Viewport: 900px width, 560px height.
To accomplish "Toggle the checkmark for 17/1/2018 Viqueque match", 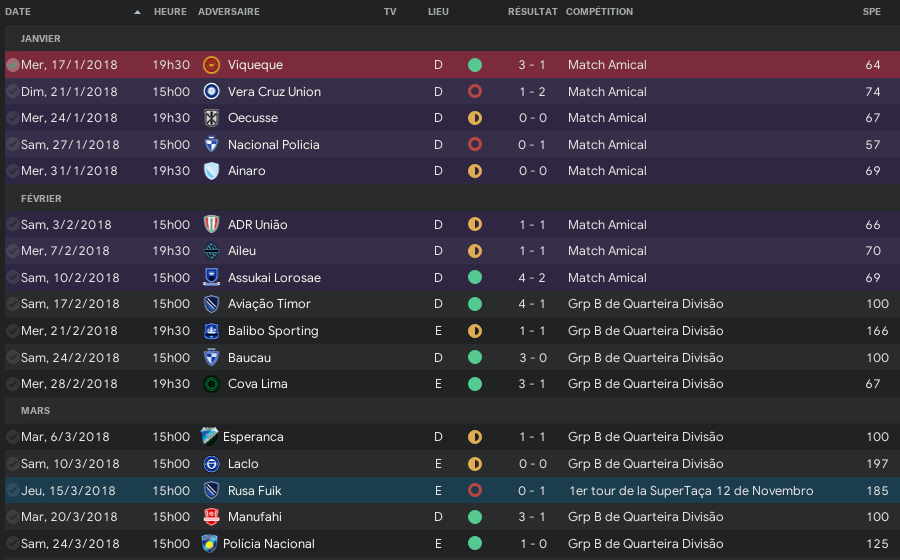I will pos(13,65).
